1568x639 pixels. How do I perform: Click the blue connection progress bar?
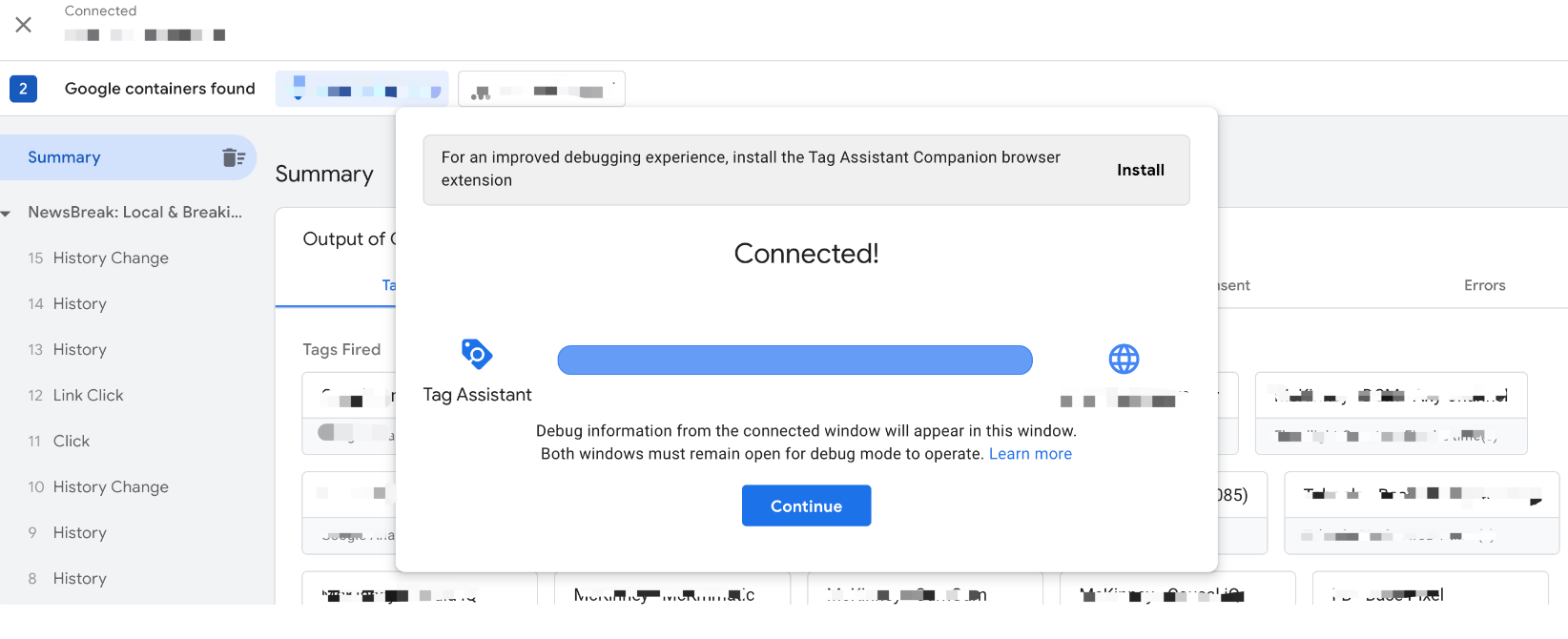pyautogui.click(x=794, y=360)
